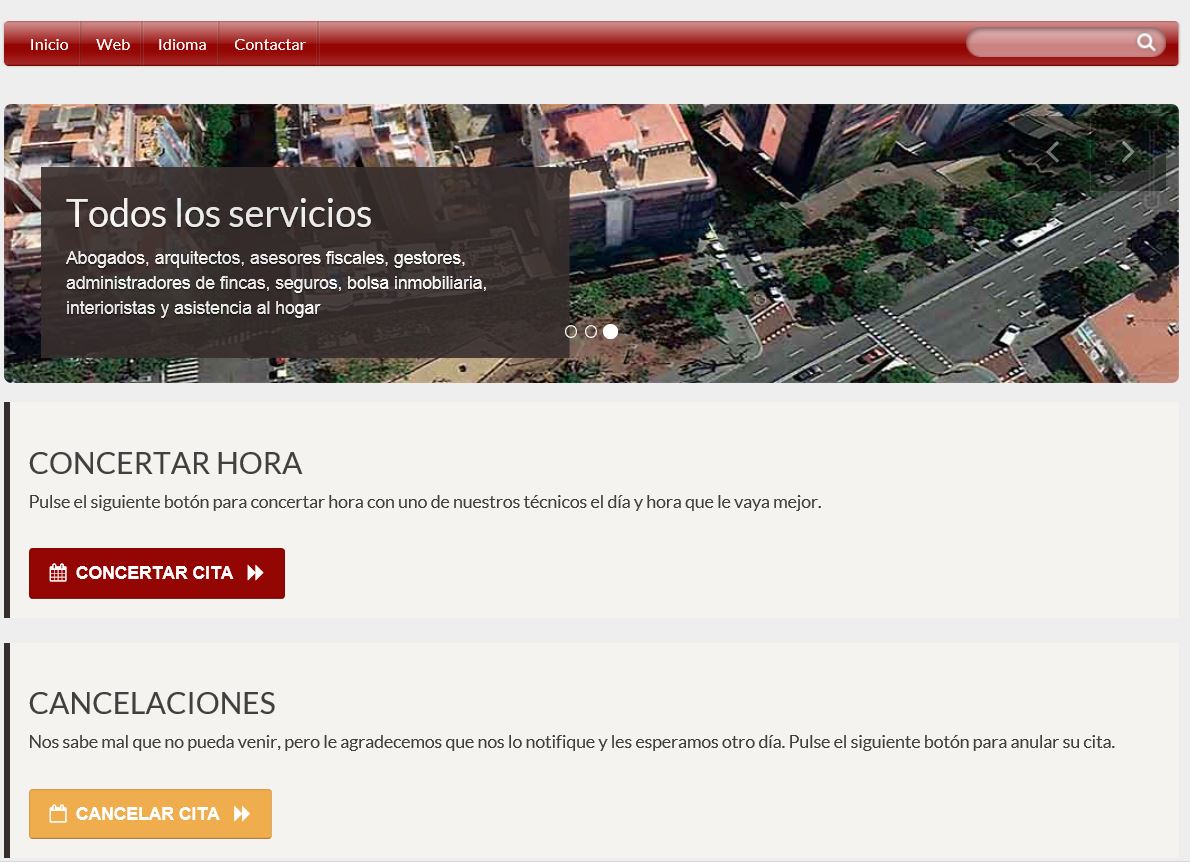Viewport: 1190px width, 862px height.
Task: Expand the Idioma language menu
Action: coord(182,44)
